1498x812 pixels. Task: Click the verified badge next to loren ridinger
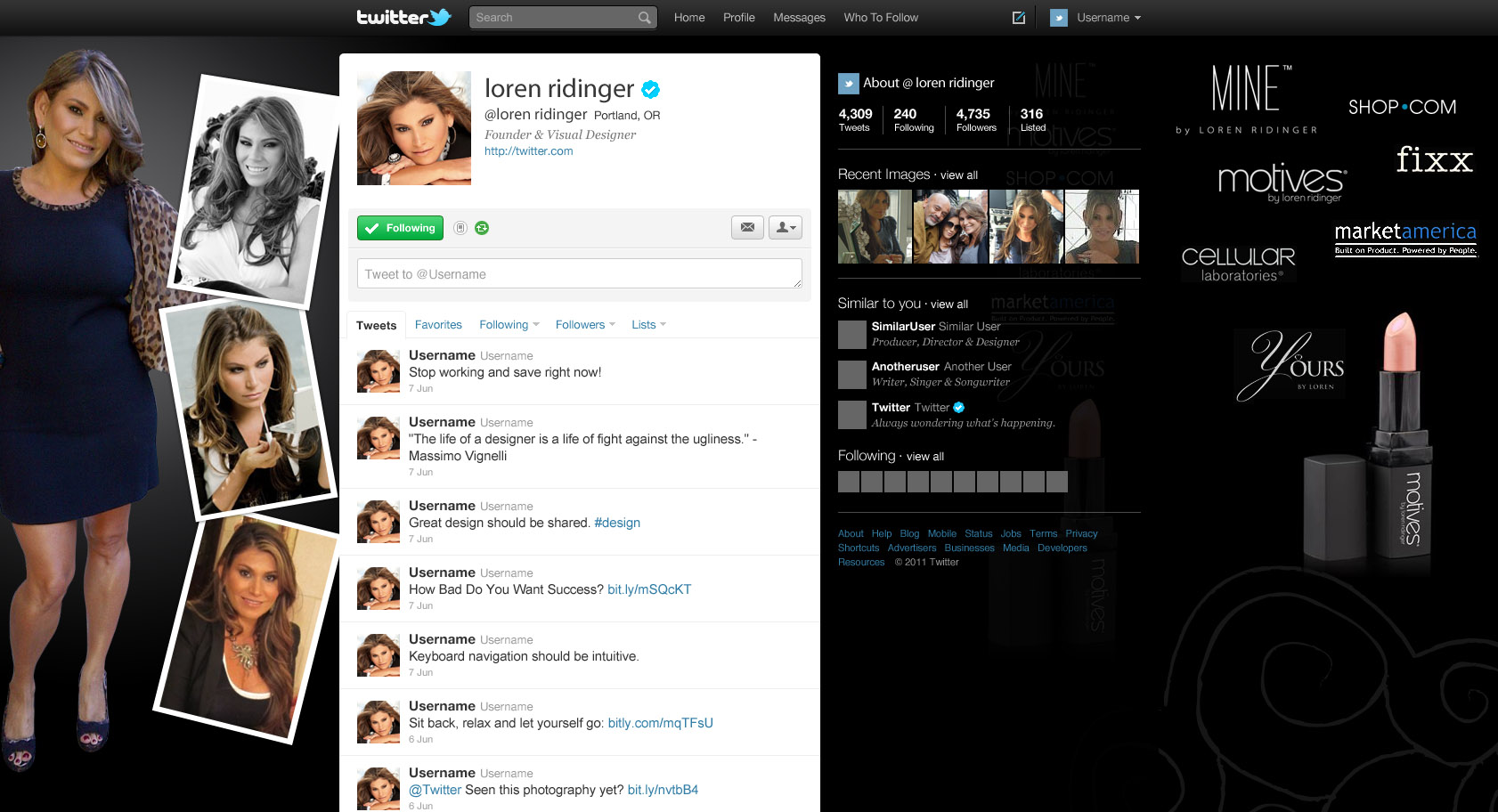651,89
